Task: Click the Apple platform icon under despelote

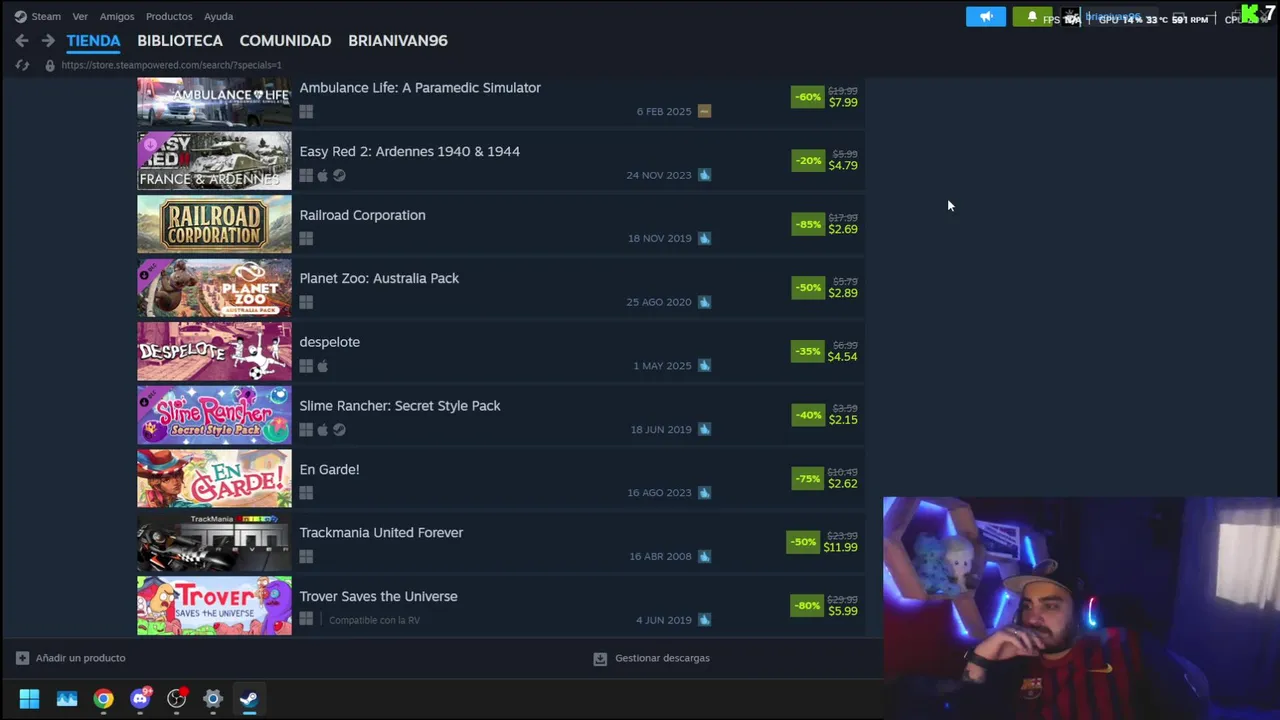Action: [322, 366]
